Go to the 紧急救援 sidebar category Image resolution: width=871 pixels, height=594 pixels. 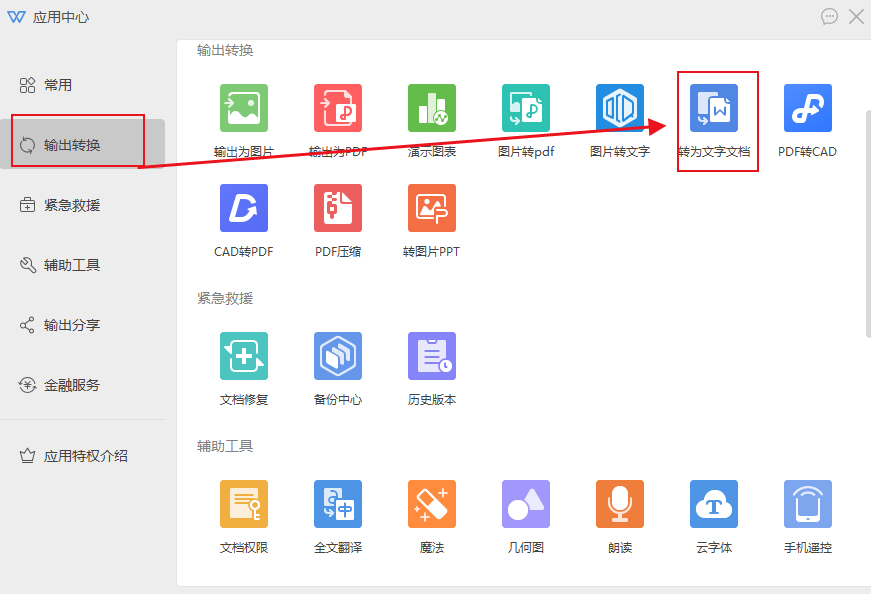(x=82, y=205)
